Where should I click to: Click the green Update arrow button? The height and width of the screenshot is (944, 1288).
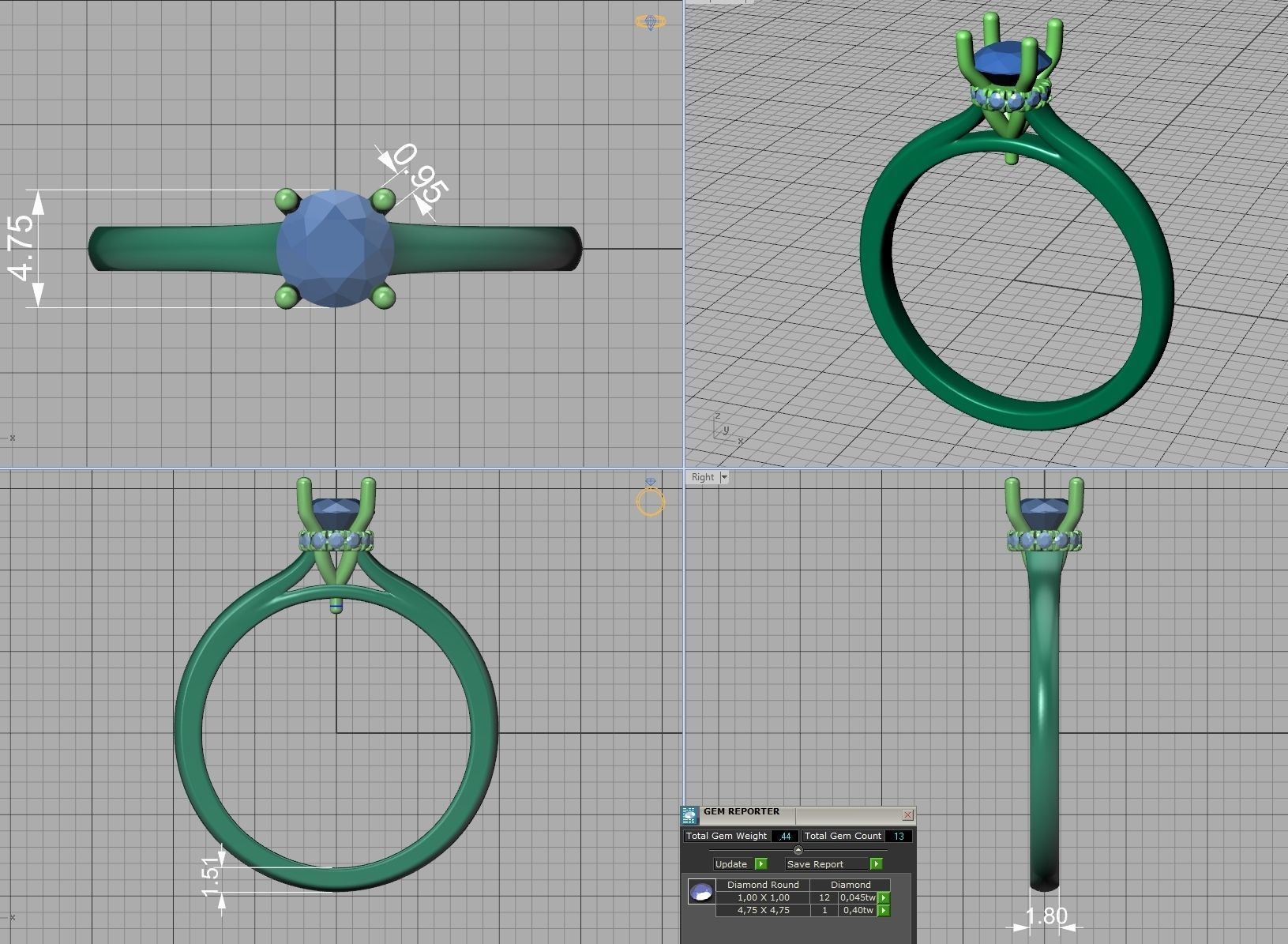(761, 863)
